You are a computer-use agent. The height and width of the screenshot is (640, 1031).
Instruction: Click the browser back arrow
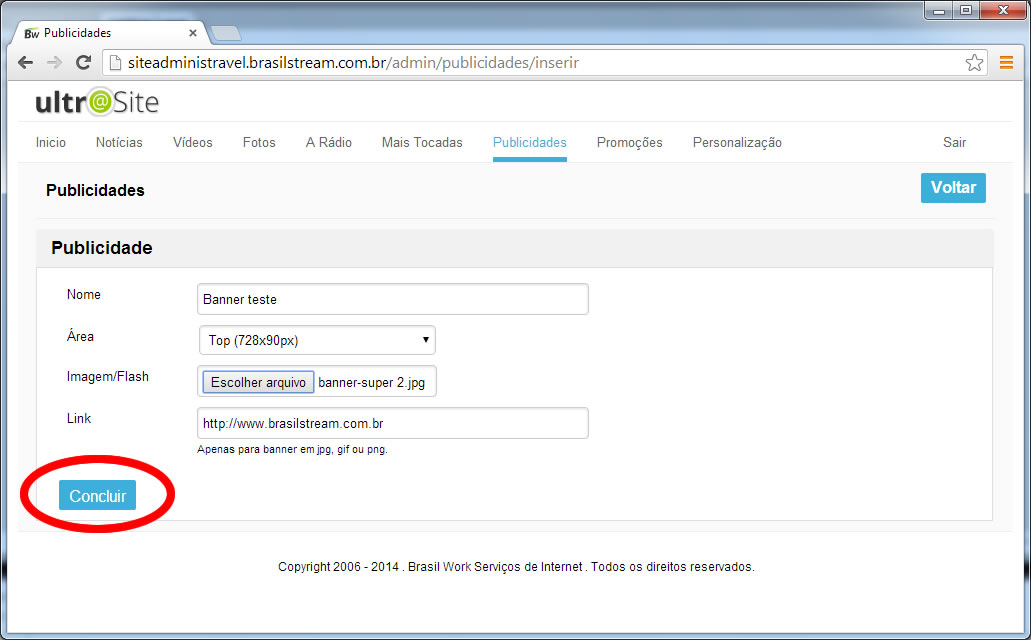tap(24, 62)
